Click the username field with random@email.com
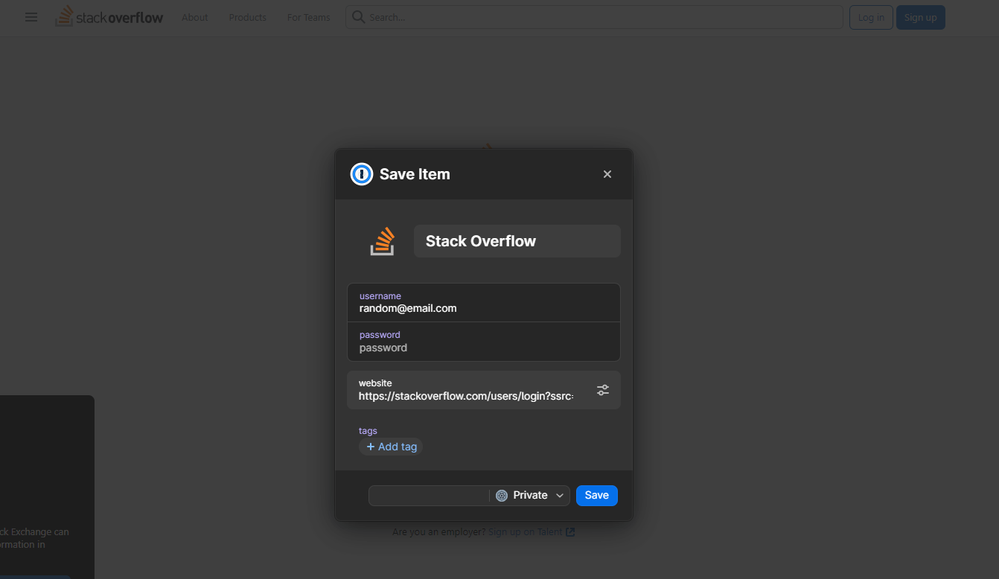The height and width of the screenshot is (579, 999). tap(484, 303)
